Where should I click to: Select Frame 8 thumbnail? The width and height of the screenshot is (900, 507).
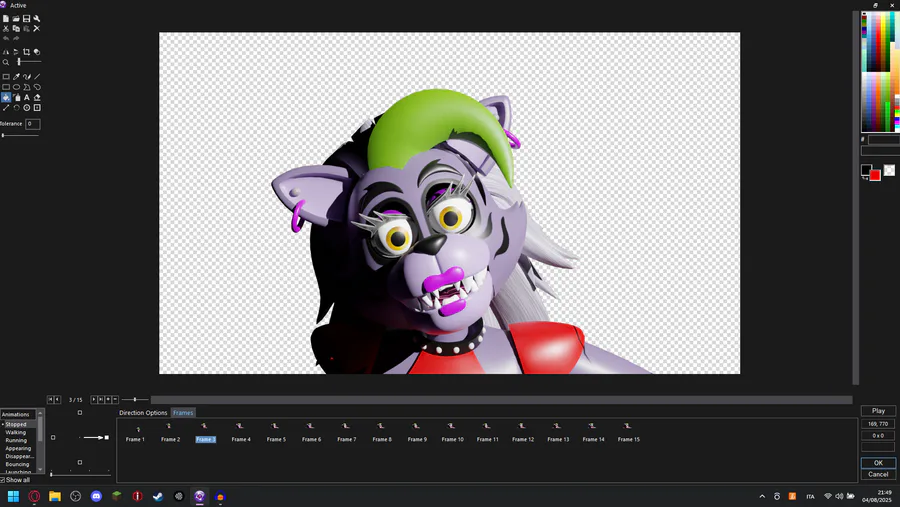pos(382,433)
